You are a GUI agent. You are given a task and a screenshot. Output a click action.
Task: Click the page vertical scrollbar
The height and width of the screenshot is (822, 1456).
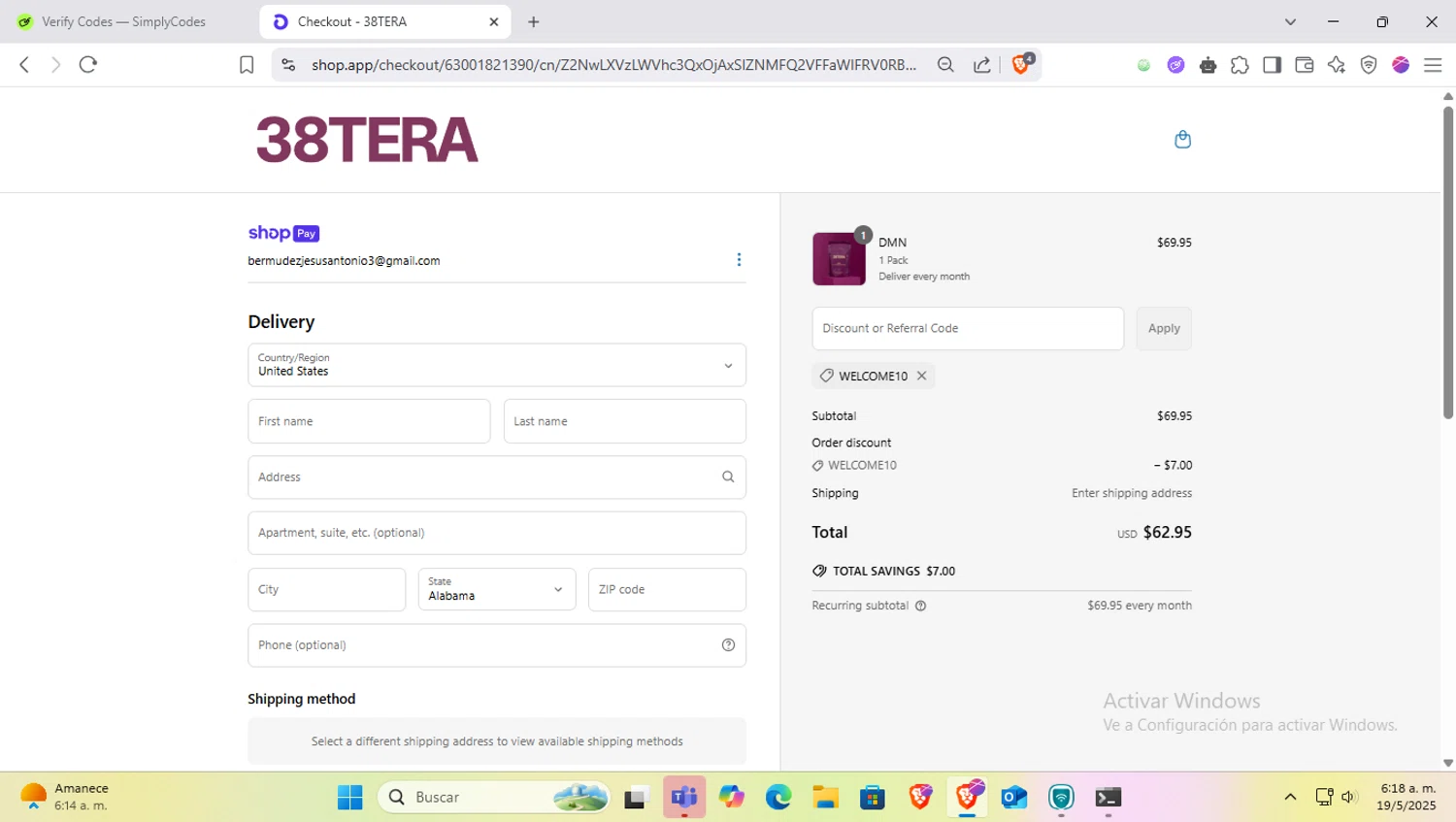click(x=1448, y=262)
